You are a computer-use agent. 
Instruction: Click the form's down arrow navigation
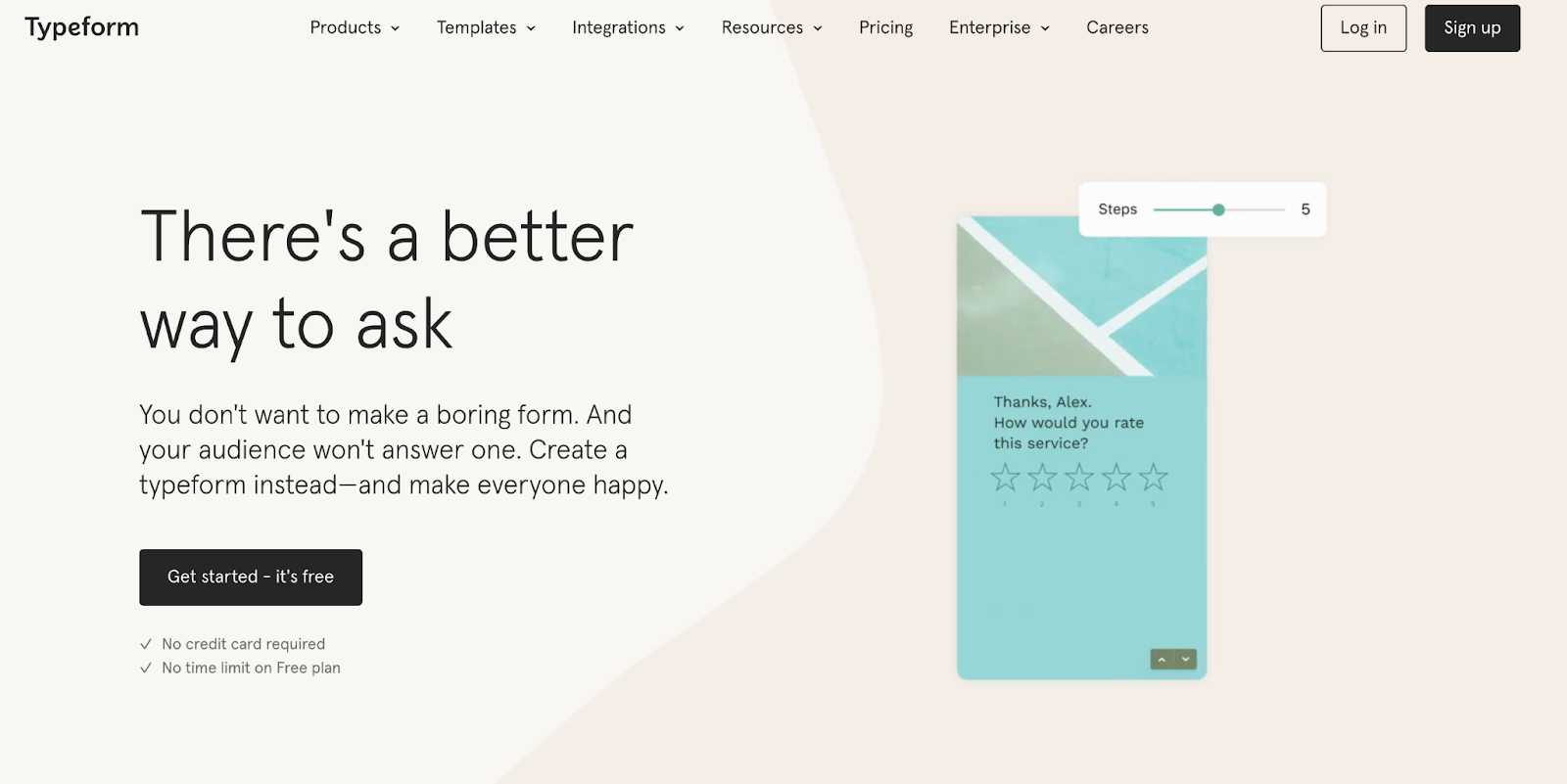[1185, 660]
